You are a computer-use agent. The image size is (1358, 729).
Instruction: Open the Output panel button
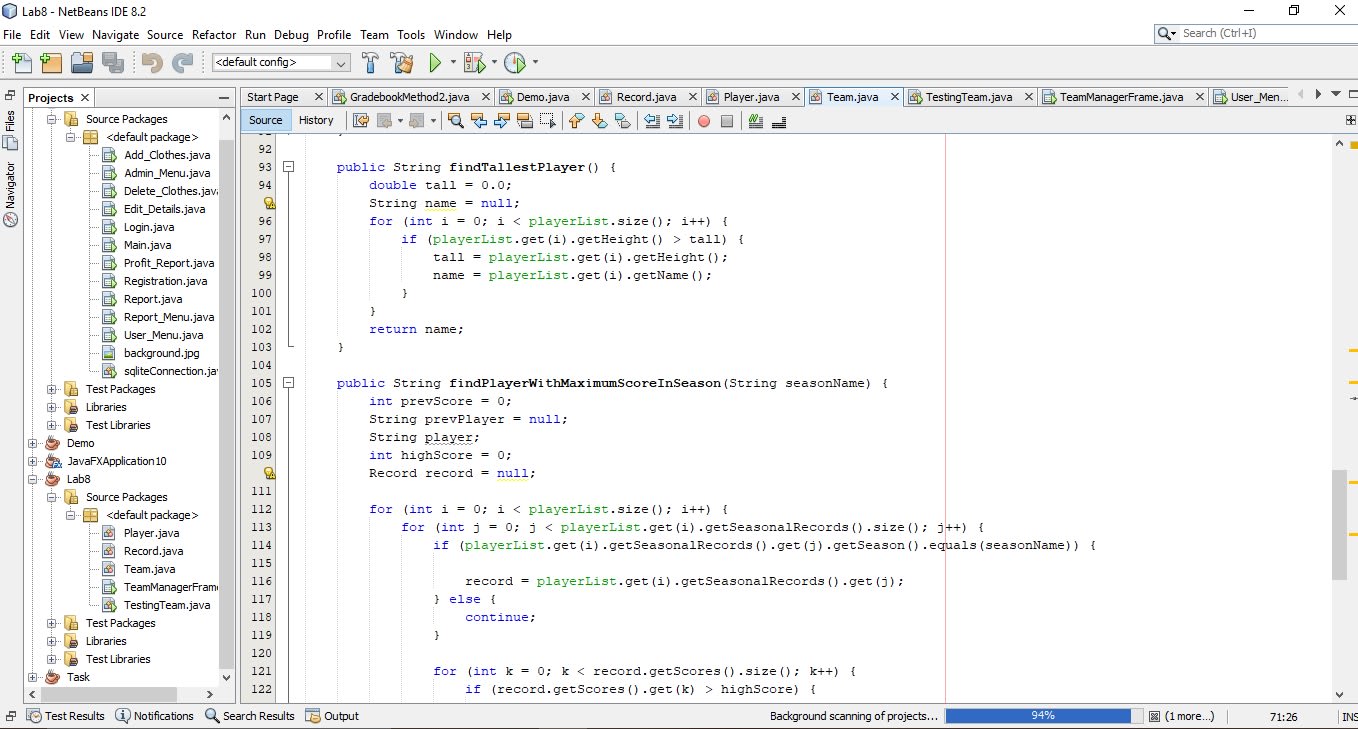pyautogui.click(x=332, y=716)
